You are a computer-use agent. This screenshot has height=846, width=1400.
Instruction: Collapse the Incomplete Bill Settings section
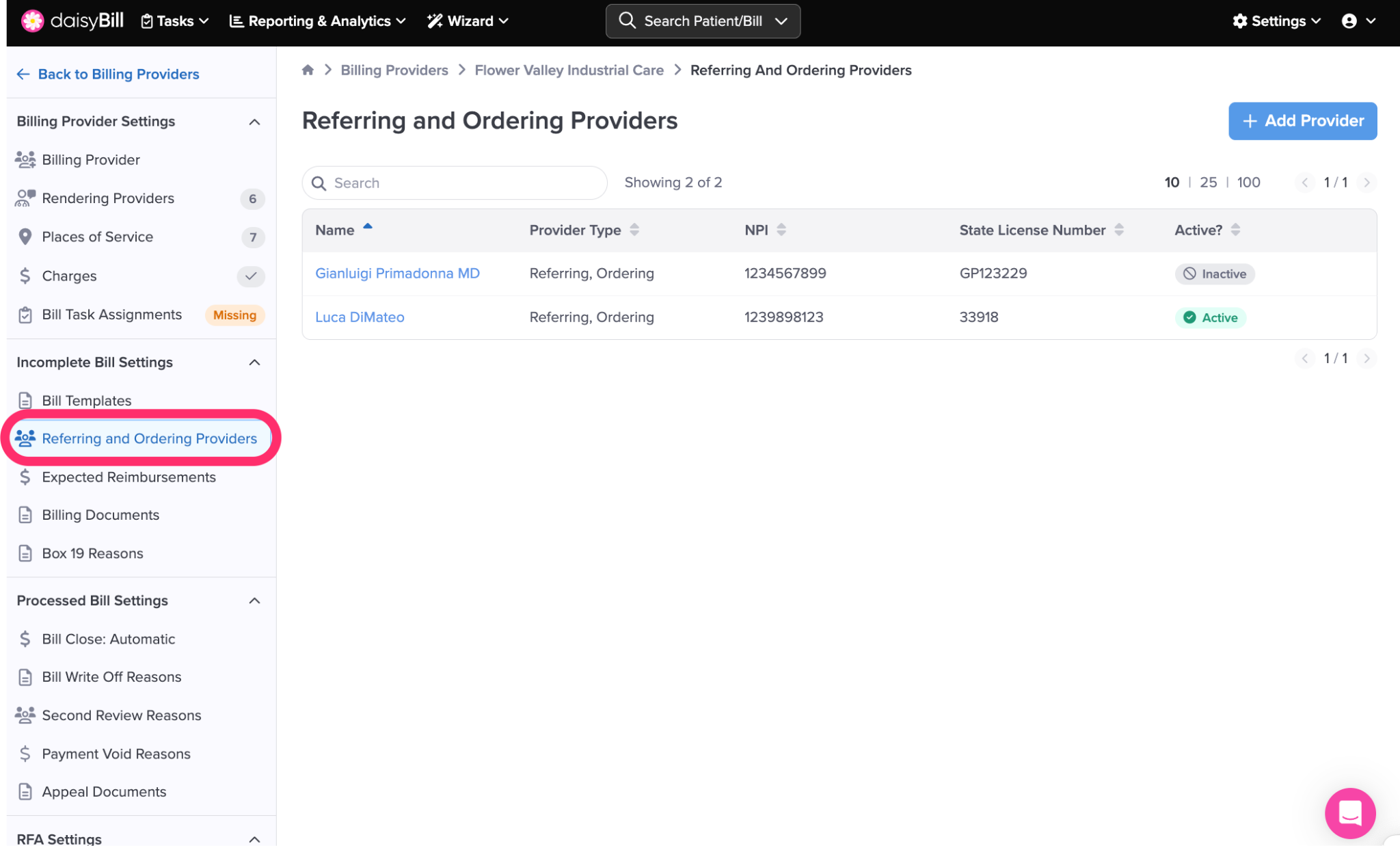tap(254, 362)
